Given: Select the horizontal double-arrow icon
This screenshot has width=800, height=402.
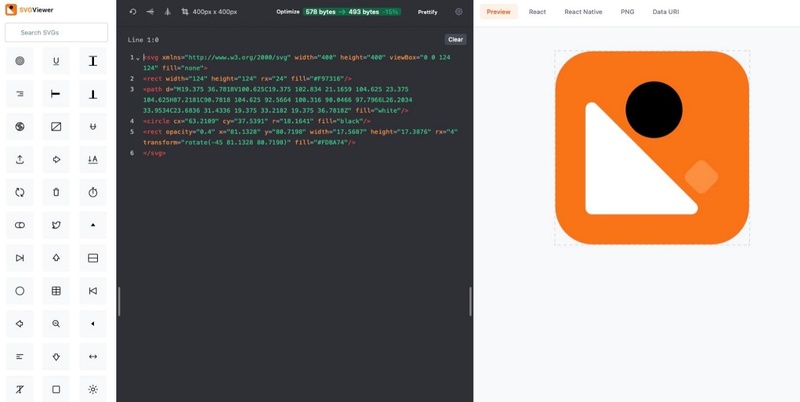Looking at the screenshot, I should [x=93, y=357].
